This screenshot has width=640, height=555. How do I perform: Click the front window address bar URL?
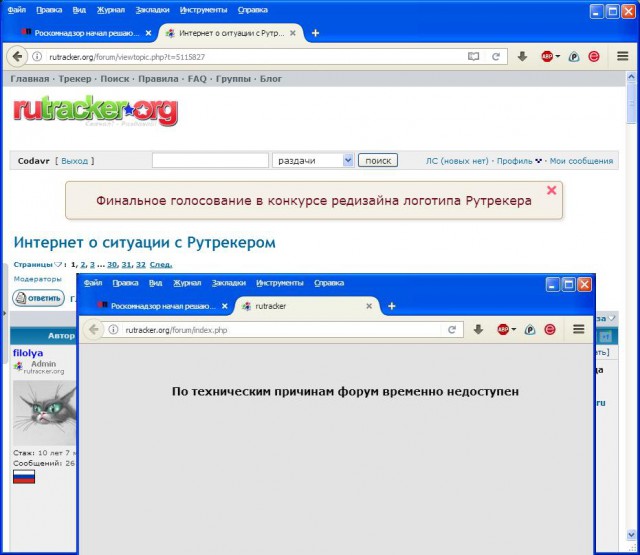176,330
